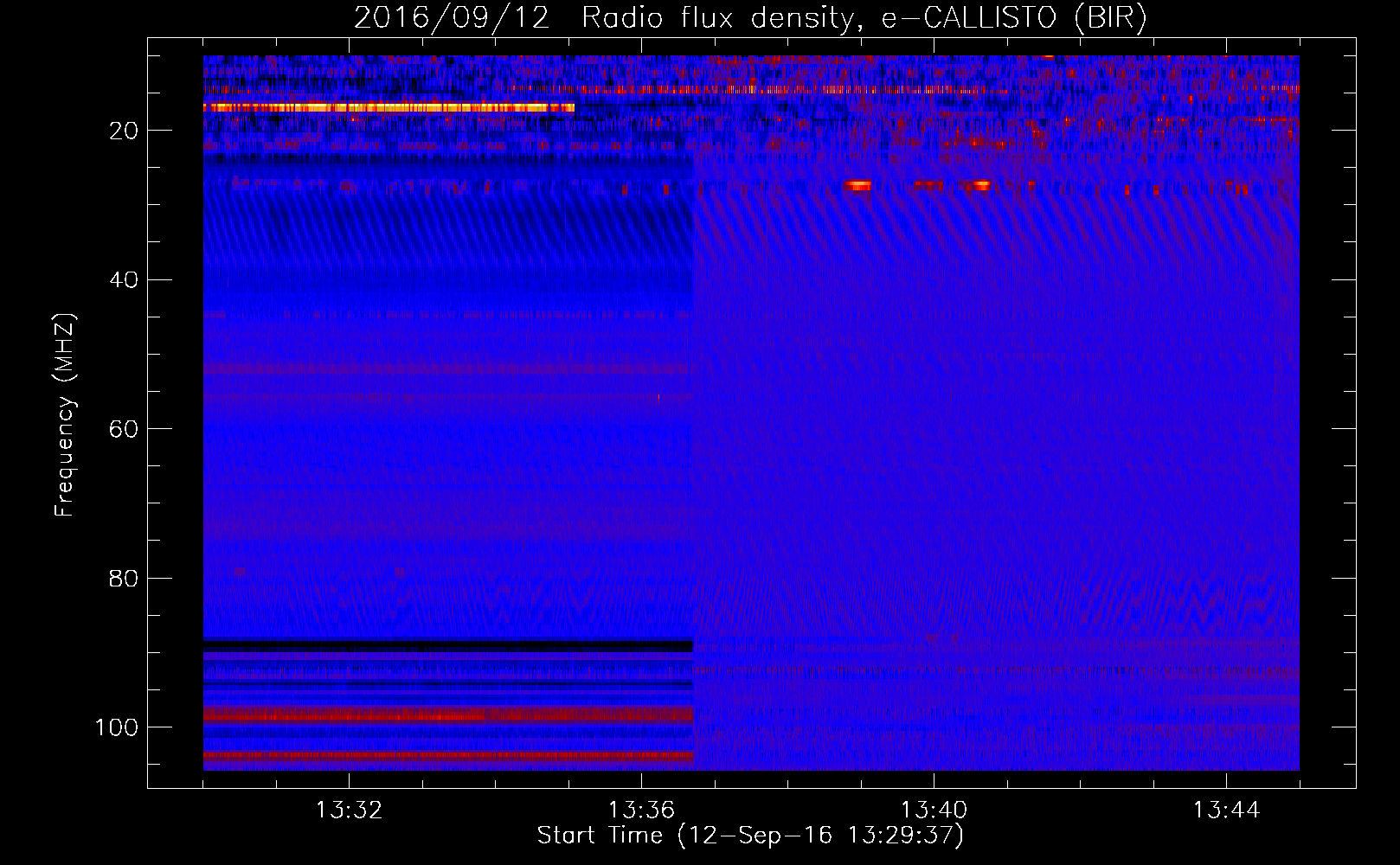Click the 'Frequency (MHZ)' y-axis label
The height and width of the screenshot is (865, 1400).
point(65,415)
